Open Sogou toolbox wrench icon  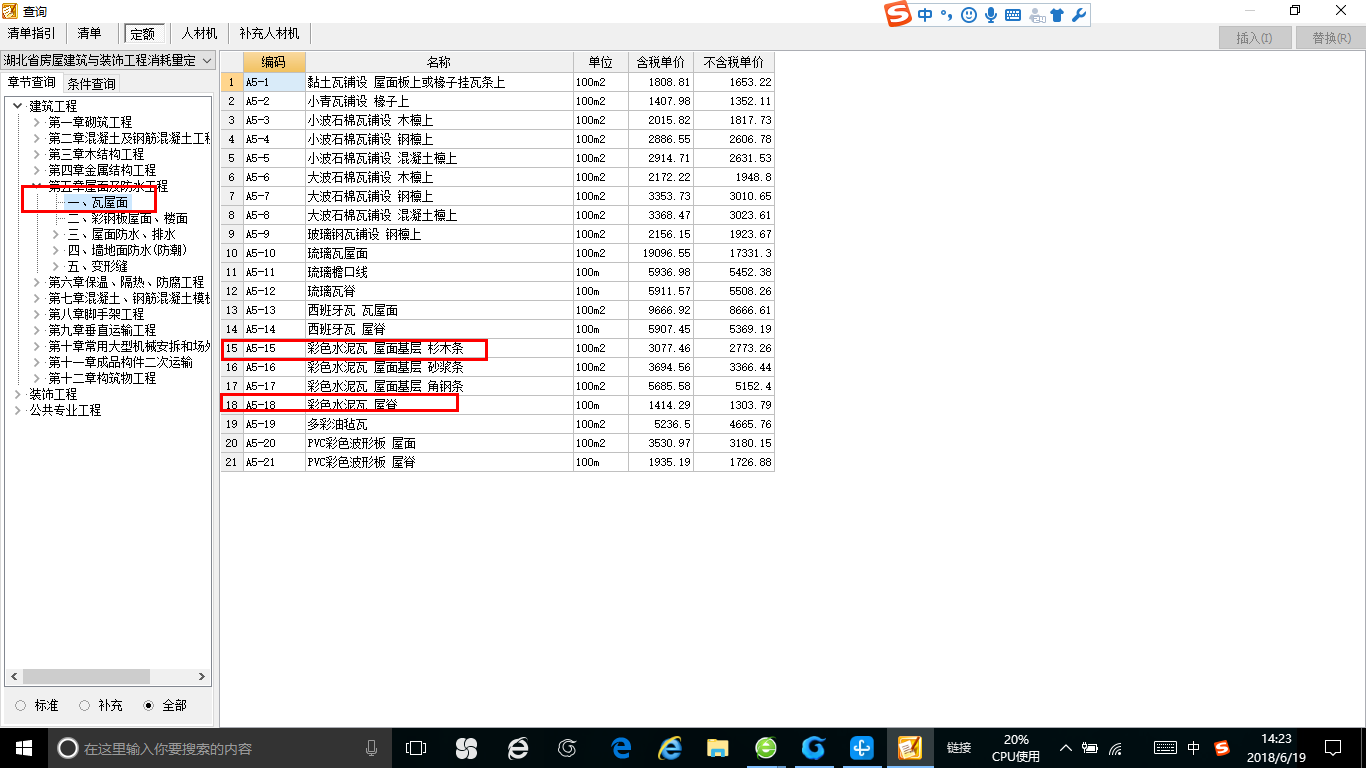tap(1079, 15)
